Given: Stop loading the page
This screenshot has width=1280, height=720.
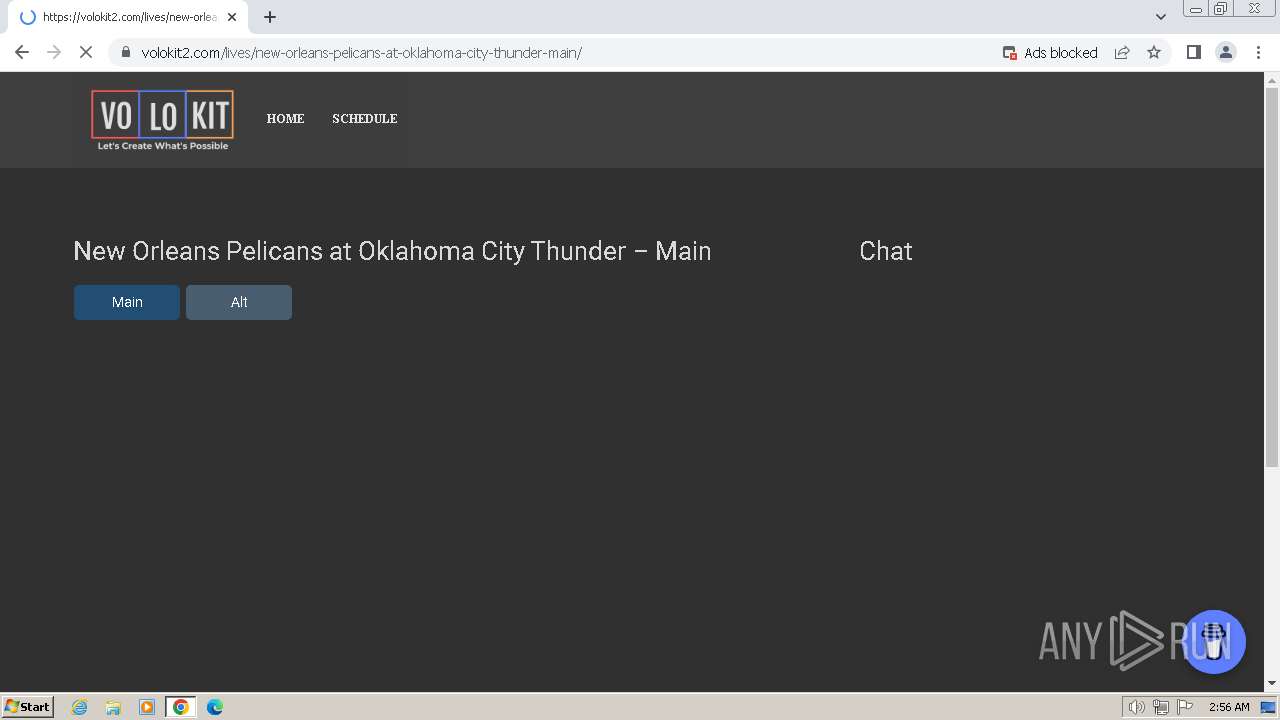Looking at the screenshot, I should (86, 52).
